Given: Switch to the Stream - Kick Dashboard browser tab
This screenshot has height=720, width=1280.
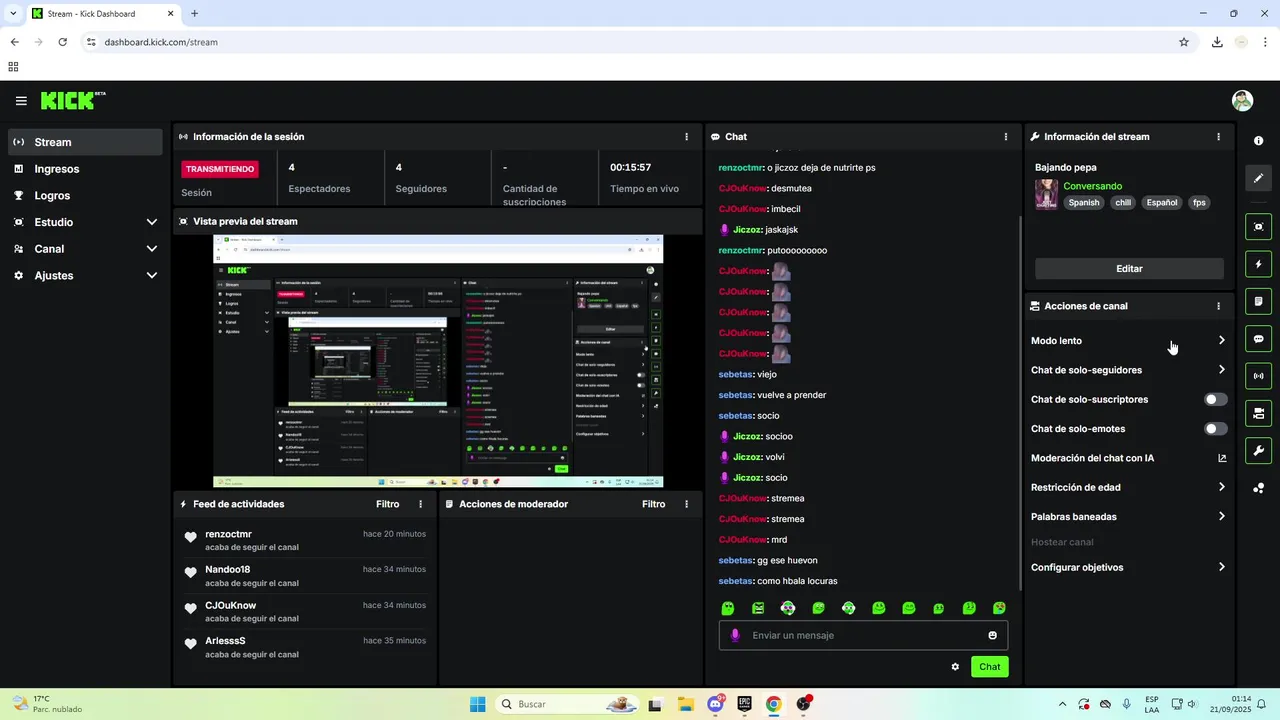Looking at the screenshot, I should click(102, 13).
